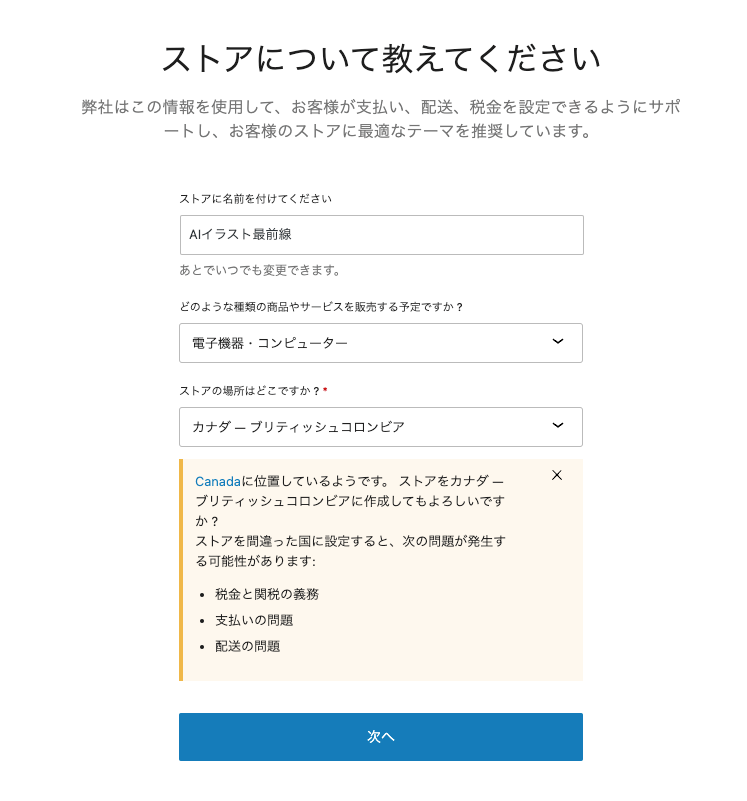Viewport: 747px width, 801px height.
Task: Focus the store name field containing AIイラスト最前線
Action: click(381, 235)
